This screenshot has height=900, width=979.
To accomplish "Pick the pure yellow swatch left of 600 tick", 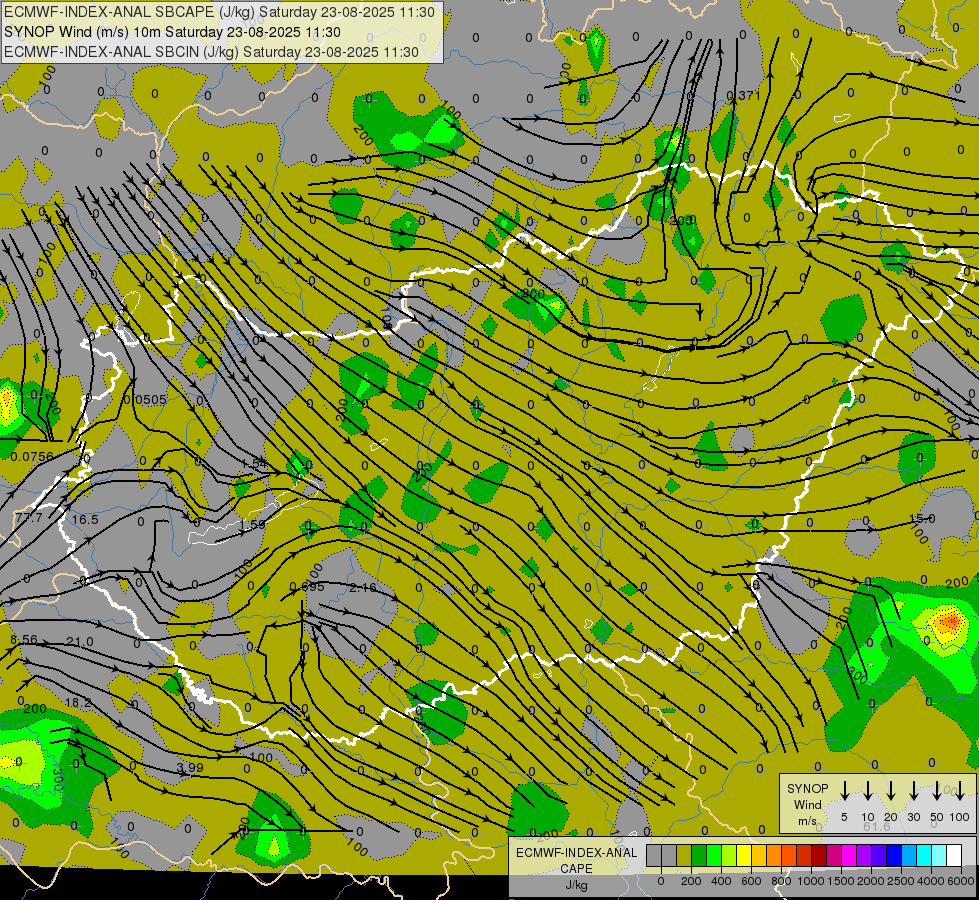I will point(744,855).
